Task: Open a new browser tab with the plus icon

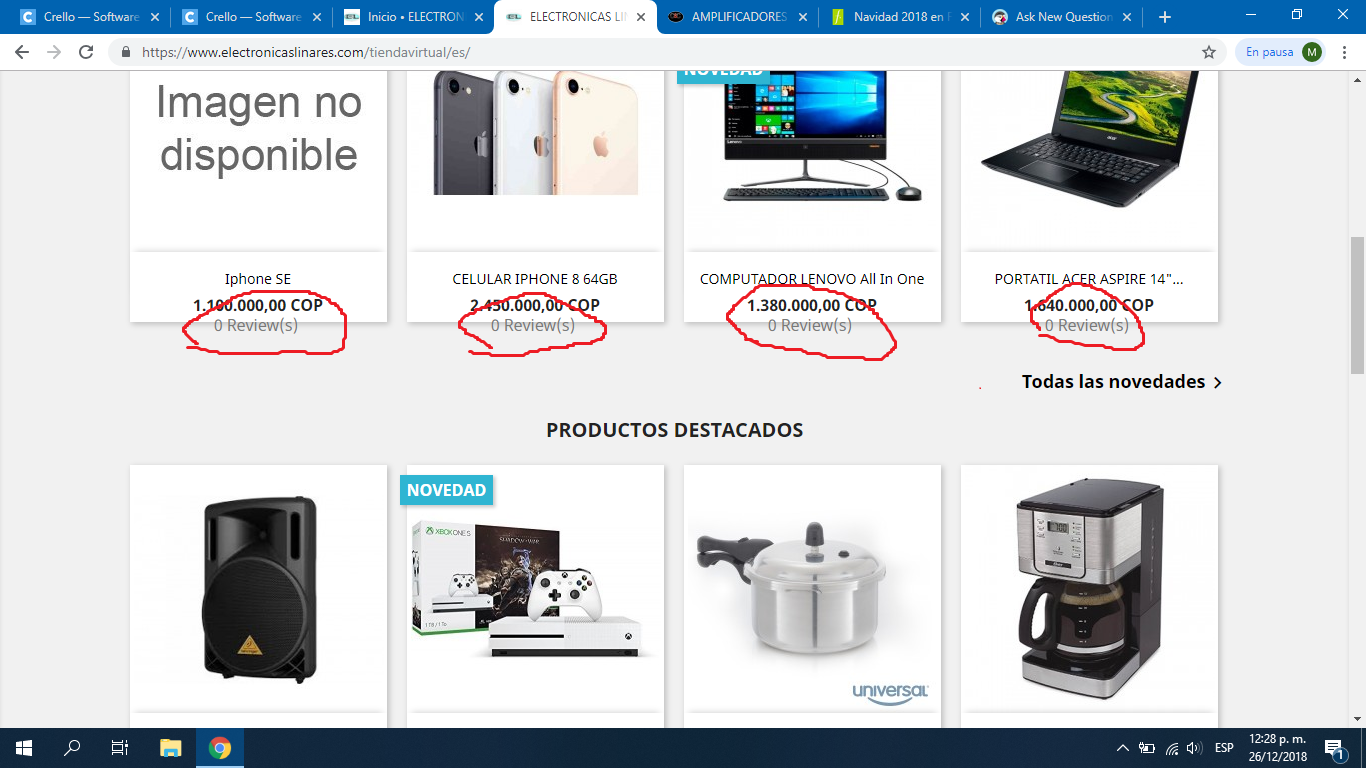Action: coord(1164,17)
